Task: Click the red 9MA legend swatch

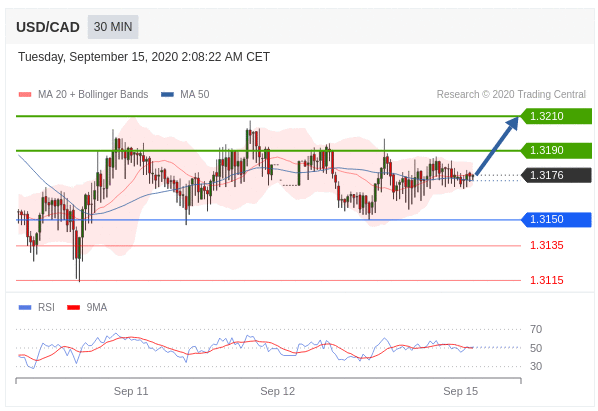Action: [74, 307]
